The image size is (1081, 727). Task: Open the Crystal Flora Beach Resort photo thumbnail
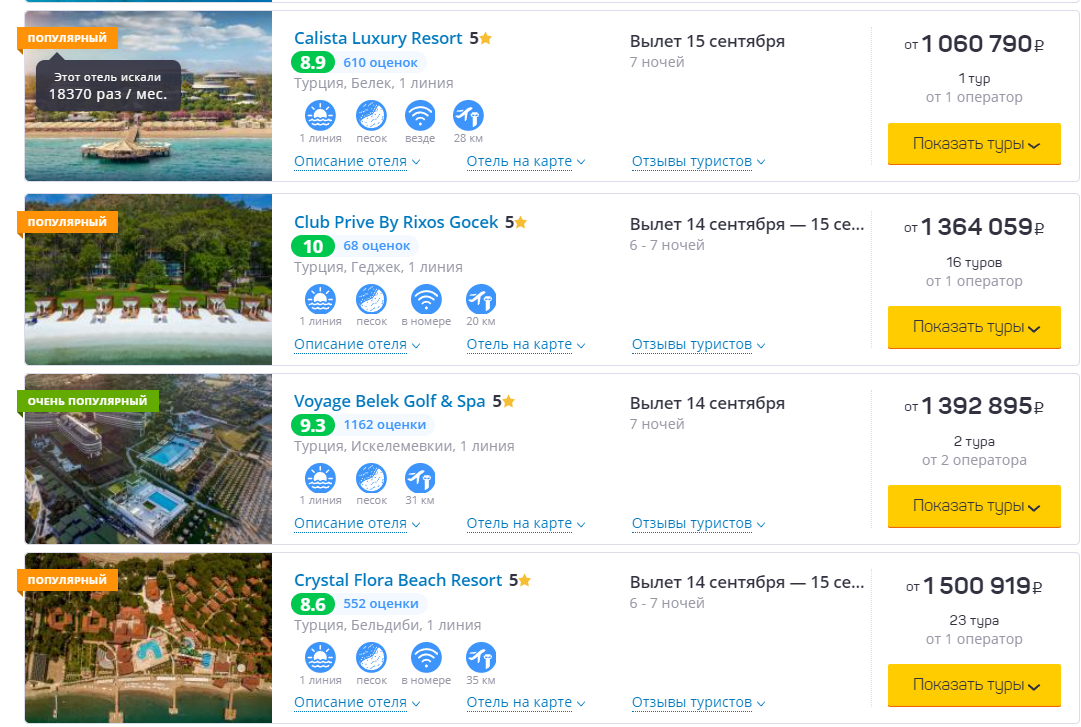148,637
